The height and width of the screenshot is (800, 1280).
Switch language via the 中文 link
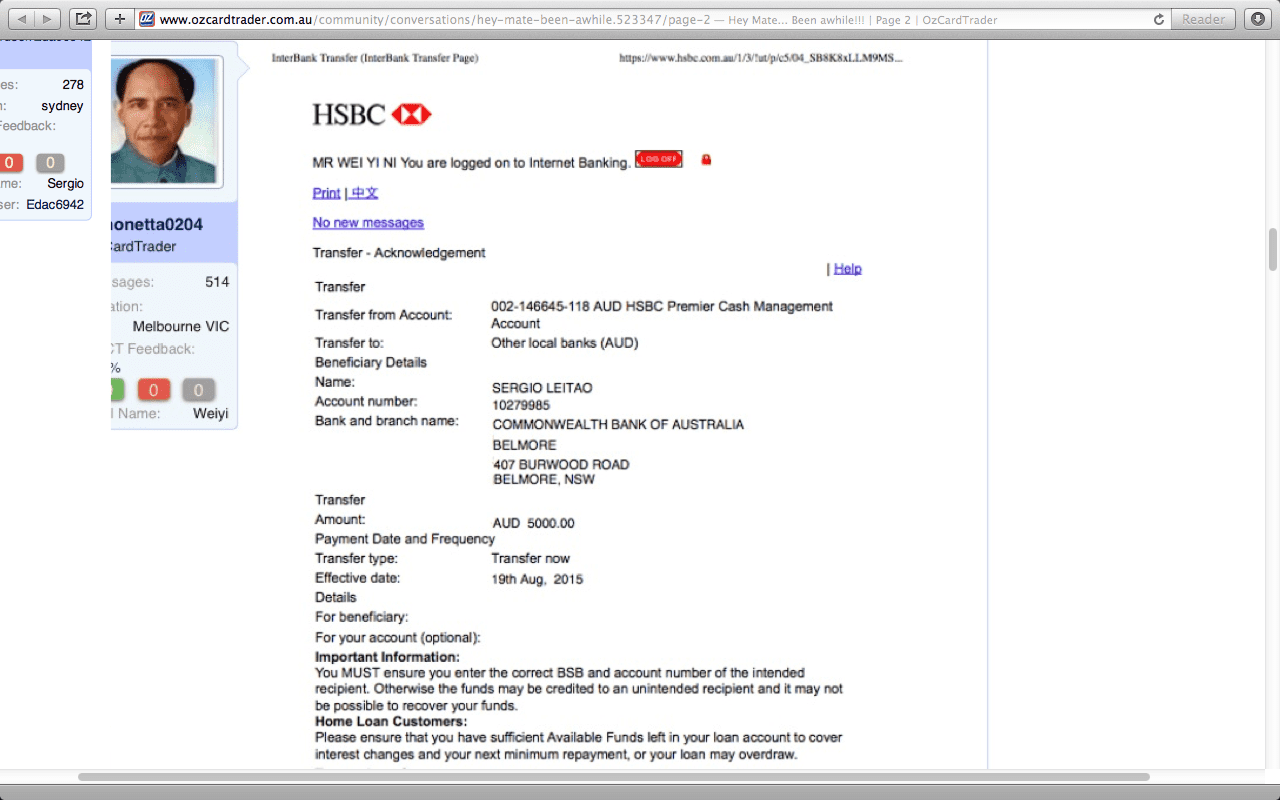click(x=364, y=193)
